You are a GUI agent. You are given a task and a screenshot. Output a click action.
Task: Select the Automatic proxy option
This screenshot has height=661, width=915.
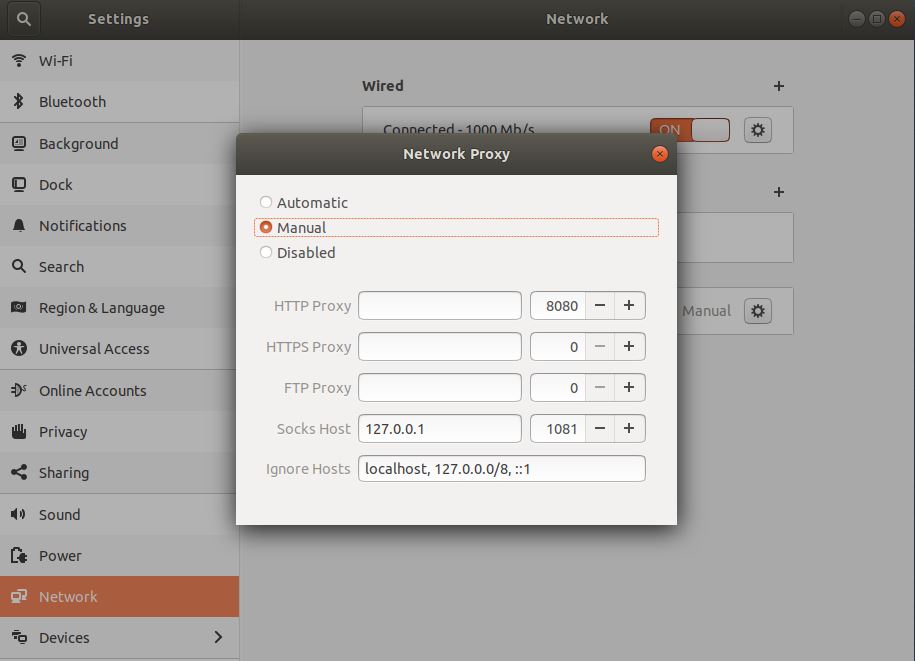tap(266, 202)
